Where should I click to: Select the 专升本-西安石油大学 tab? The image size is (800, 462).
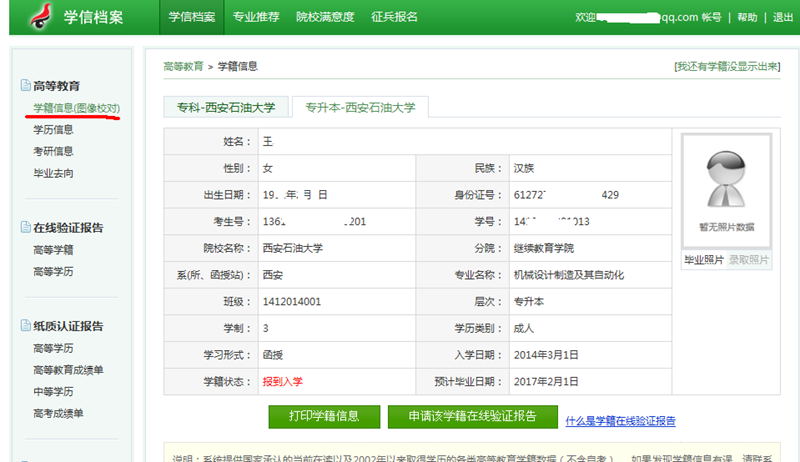pos(359,106)
